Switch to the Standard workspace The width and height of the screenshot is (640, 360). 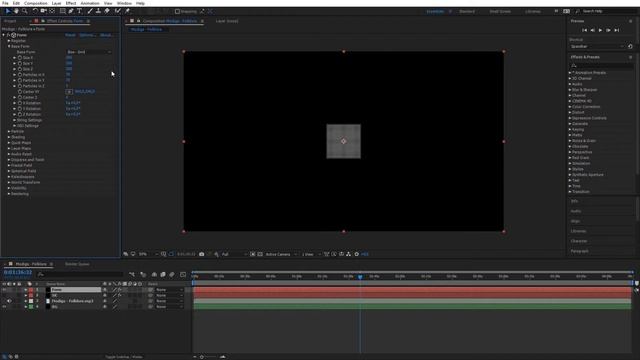point(467,11)
